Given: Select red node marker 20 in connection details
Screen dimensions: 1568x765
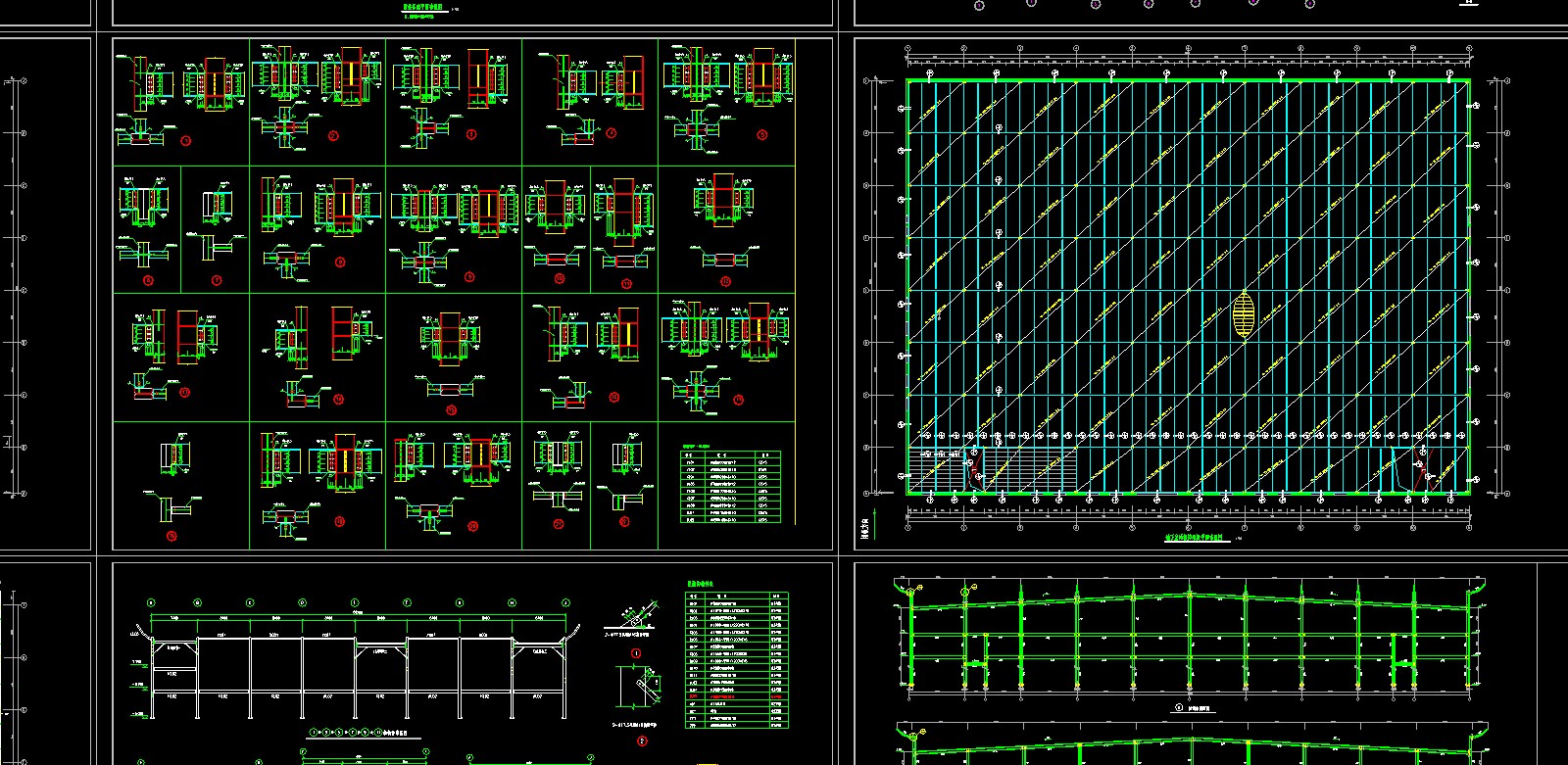Looking at the screenshot, I should (473, 526).
